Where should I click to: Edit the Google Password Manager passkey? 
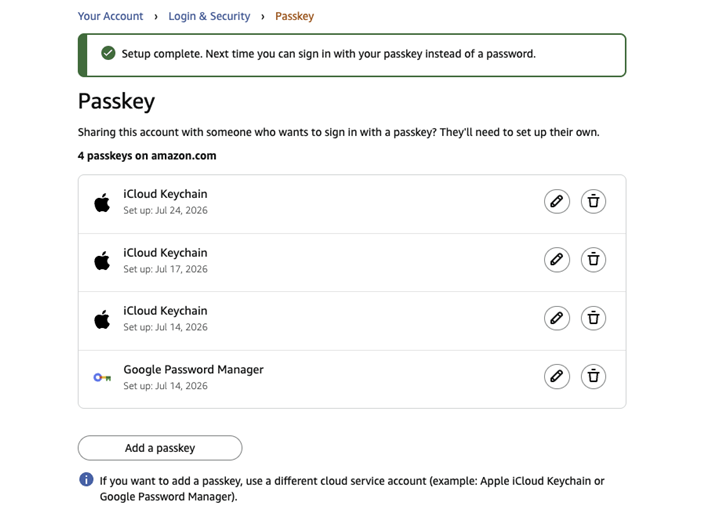pos(557,376)
